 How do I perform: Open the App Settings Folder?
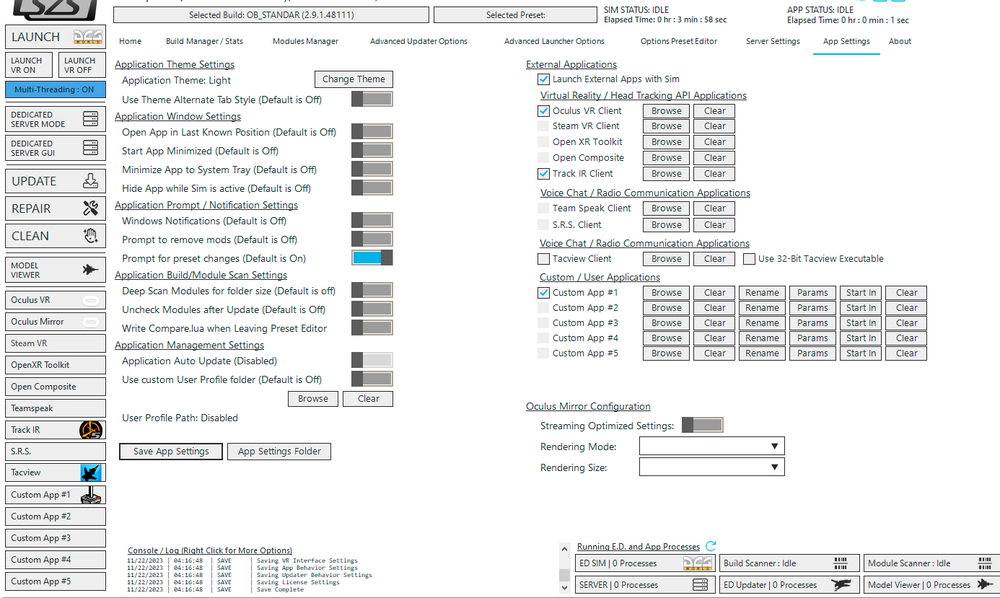click(279, 451)
